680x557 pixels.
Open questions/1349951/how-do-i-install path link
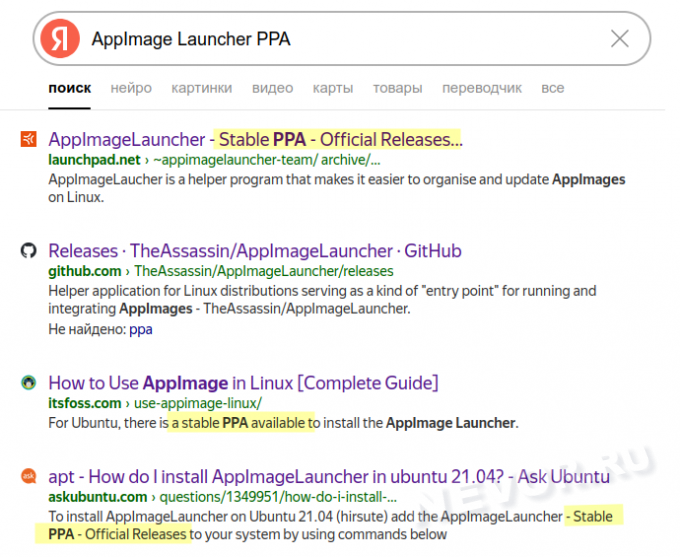tap(278, 497)
